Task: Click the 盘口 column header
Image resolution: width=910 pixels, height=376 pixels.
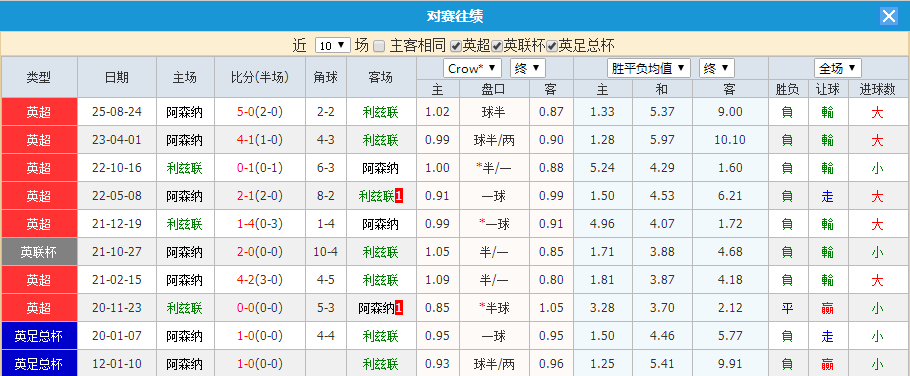Action: pyautogui.click(x=494, y=89)
